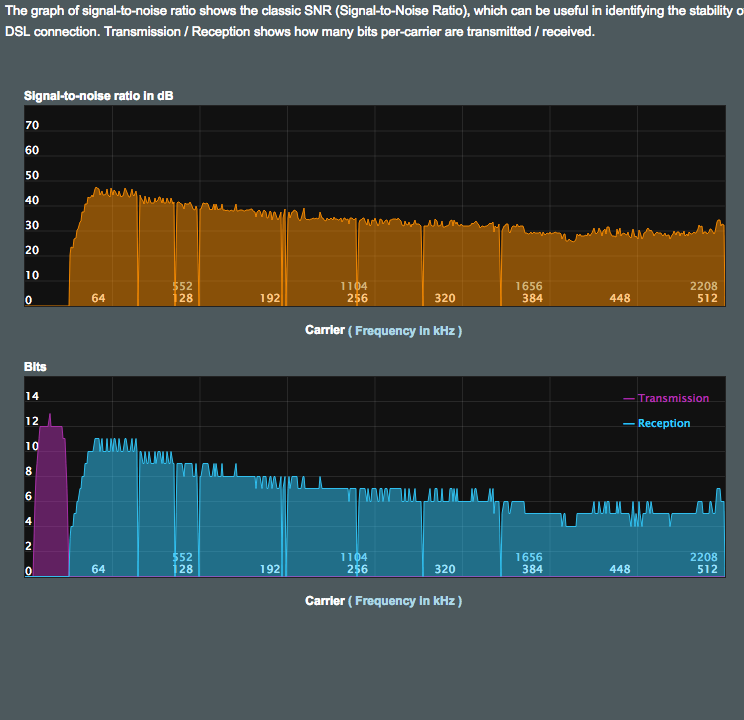Select the 14 mark on Bits axis

32,397
